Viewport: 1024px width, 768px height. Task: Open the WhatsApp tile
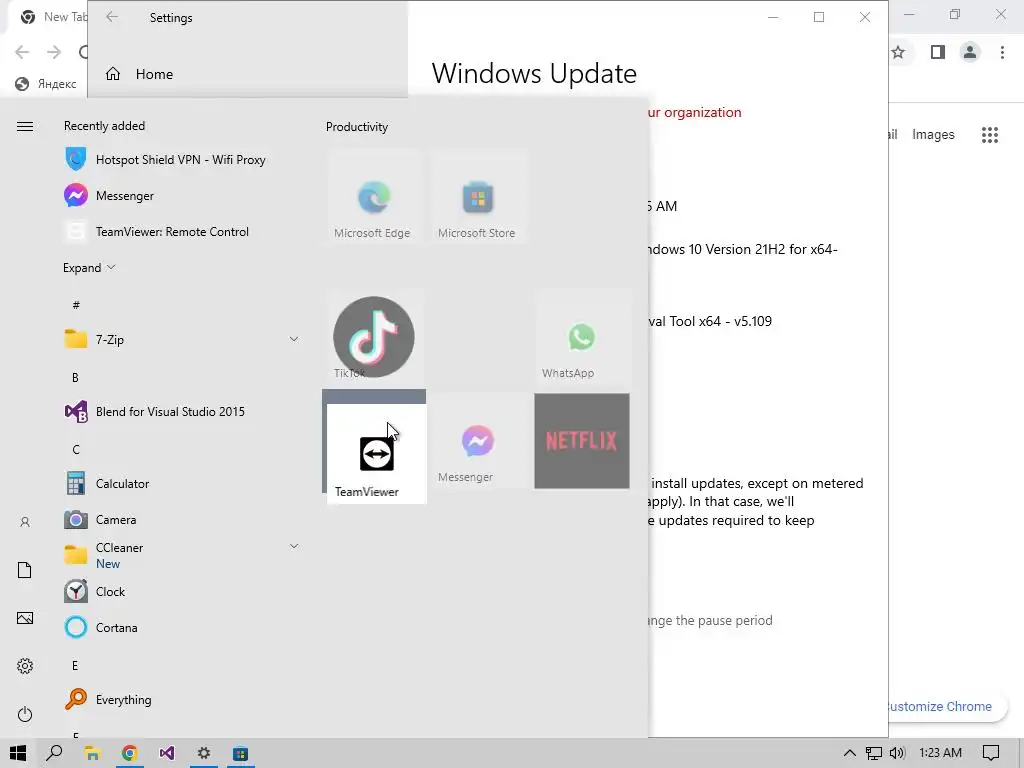coord(581,338)
